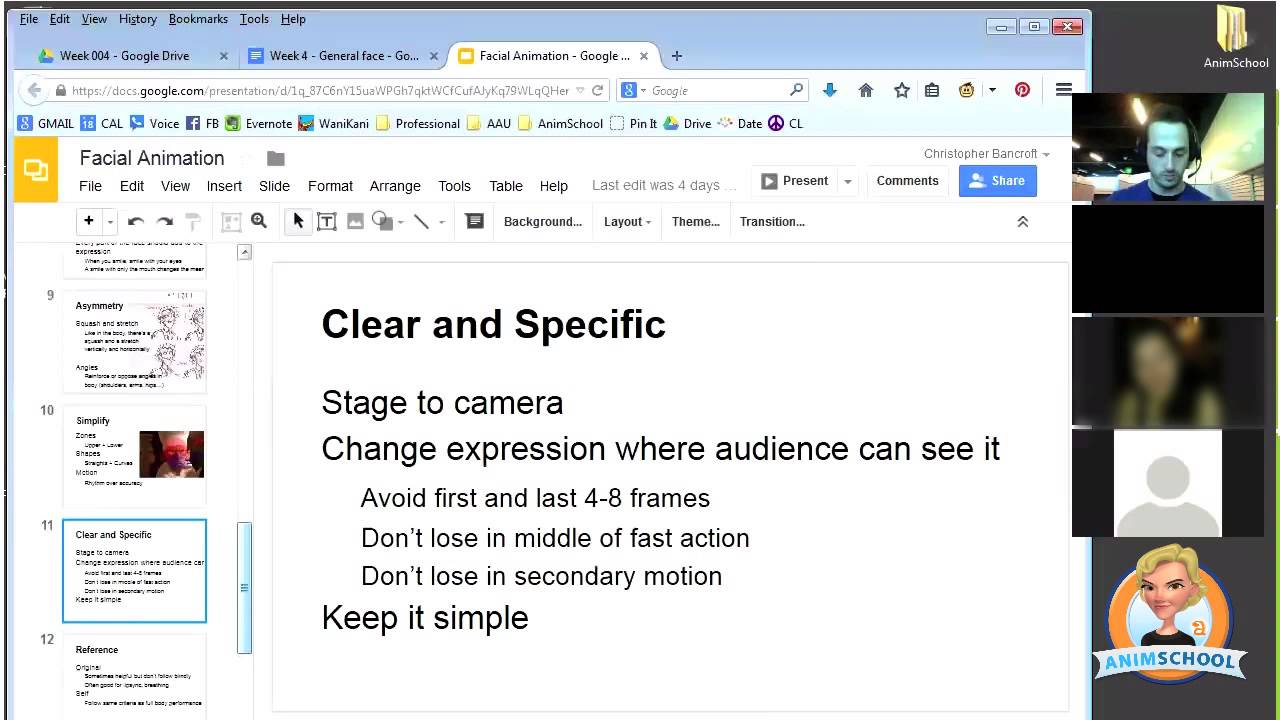Image resolution: width=1280 pixels, height=720 pixels.
Task: Reload the page with refresh icon
Action: 598,90
